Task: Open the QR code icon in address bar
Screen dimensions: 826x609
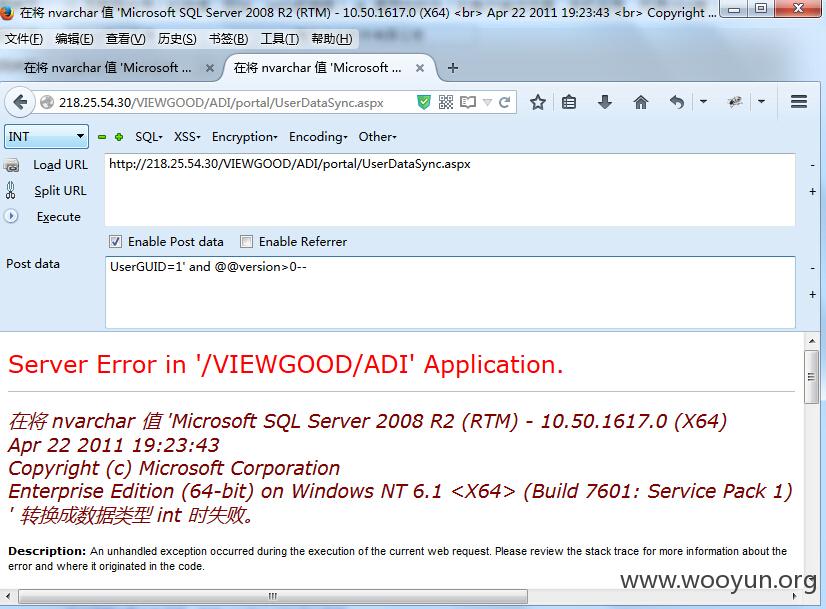Action: point(446,102)
